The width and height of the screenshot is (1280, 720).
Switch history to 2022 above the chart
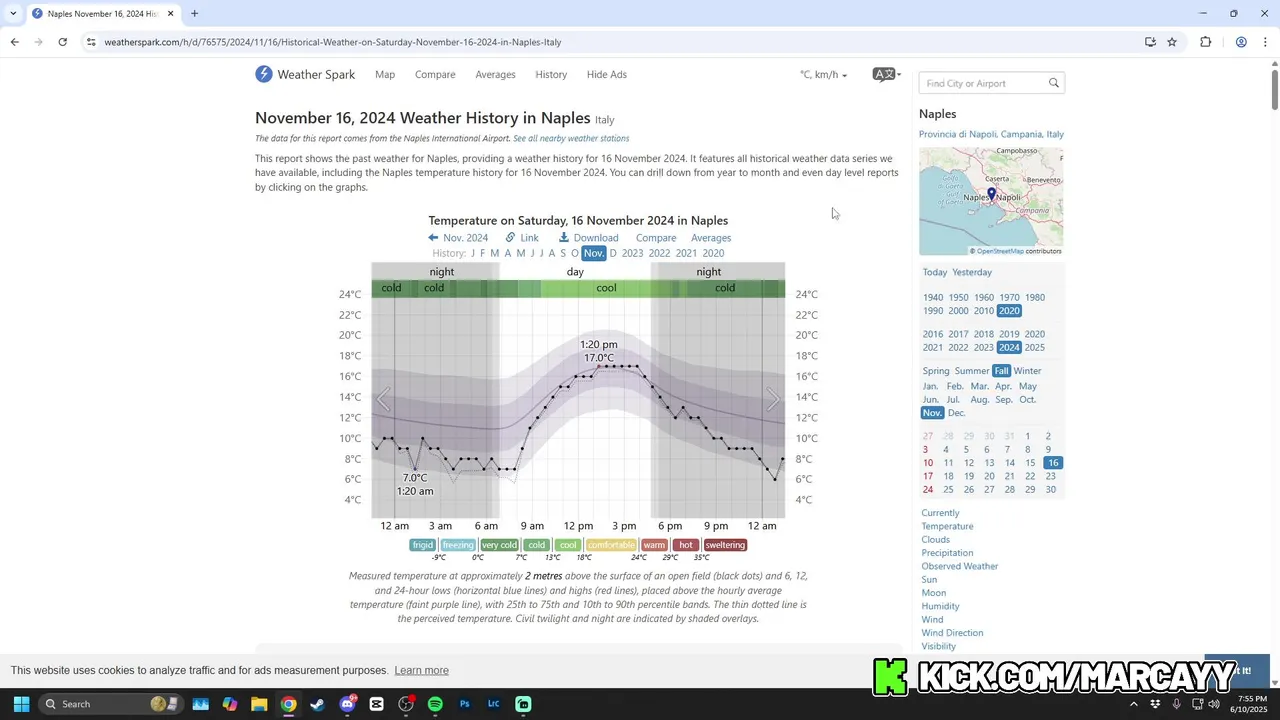659,253
